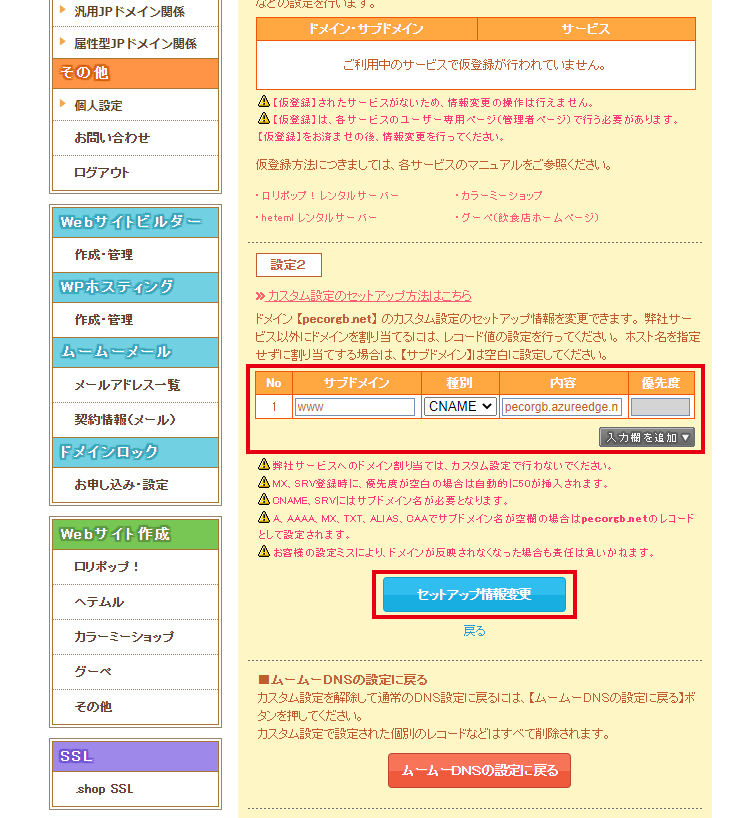Click the 戻る link below the button
Image resolution: width=756 pixels, height=818 pixels.
[474, 631]
